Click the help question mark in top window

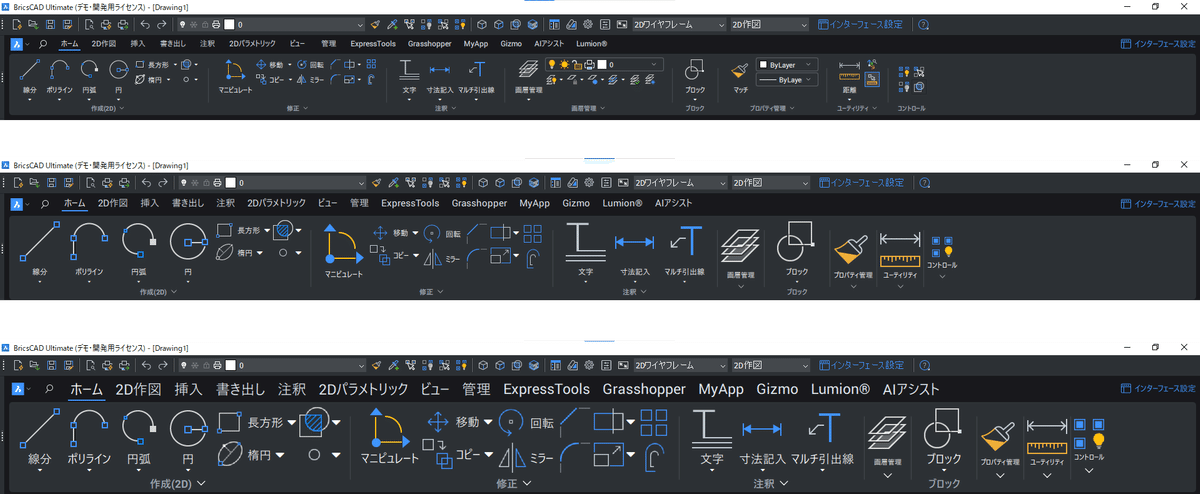[x=923, y=22]
